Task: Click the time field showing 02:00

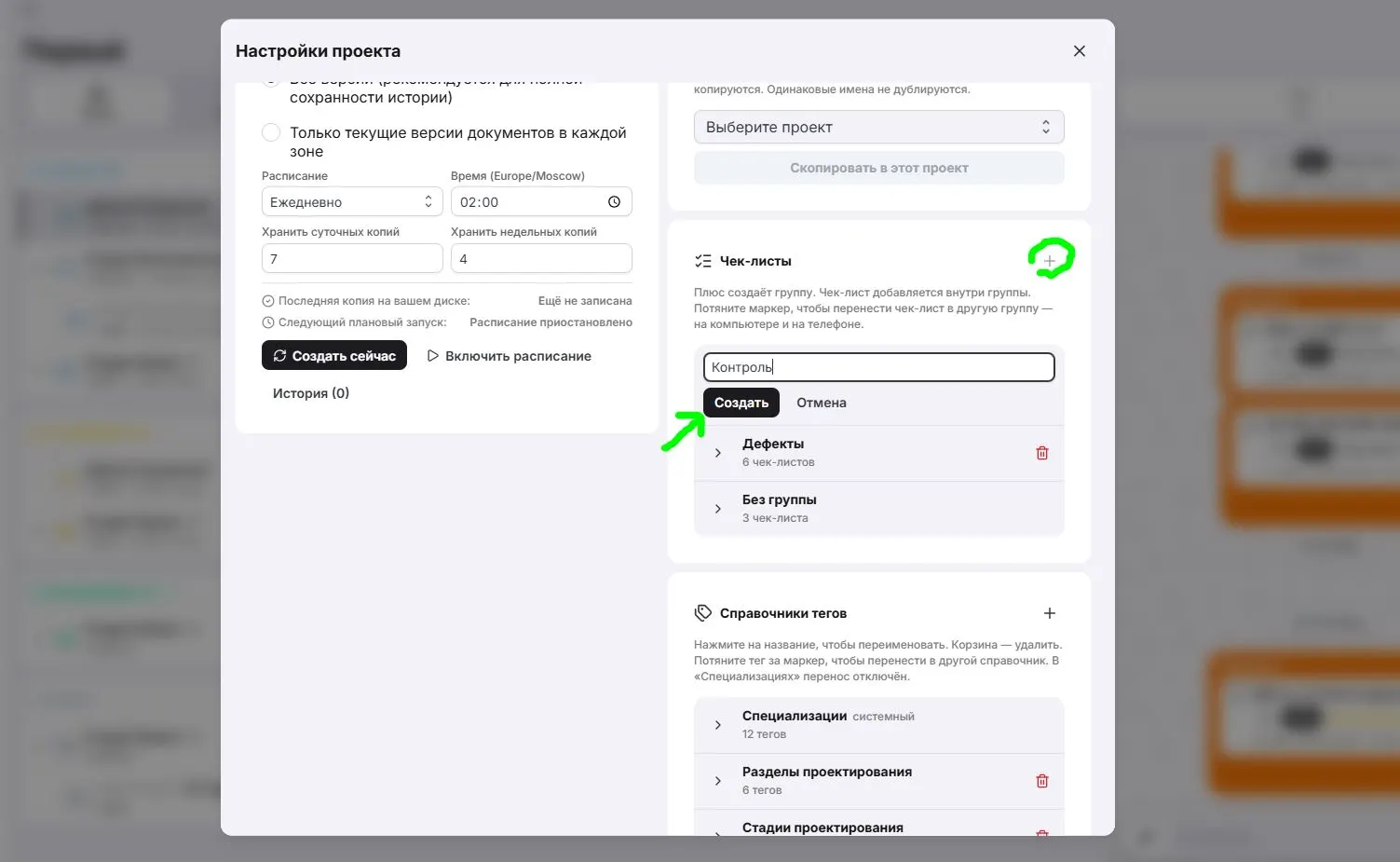Action: [x=541, y=202]
